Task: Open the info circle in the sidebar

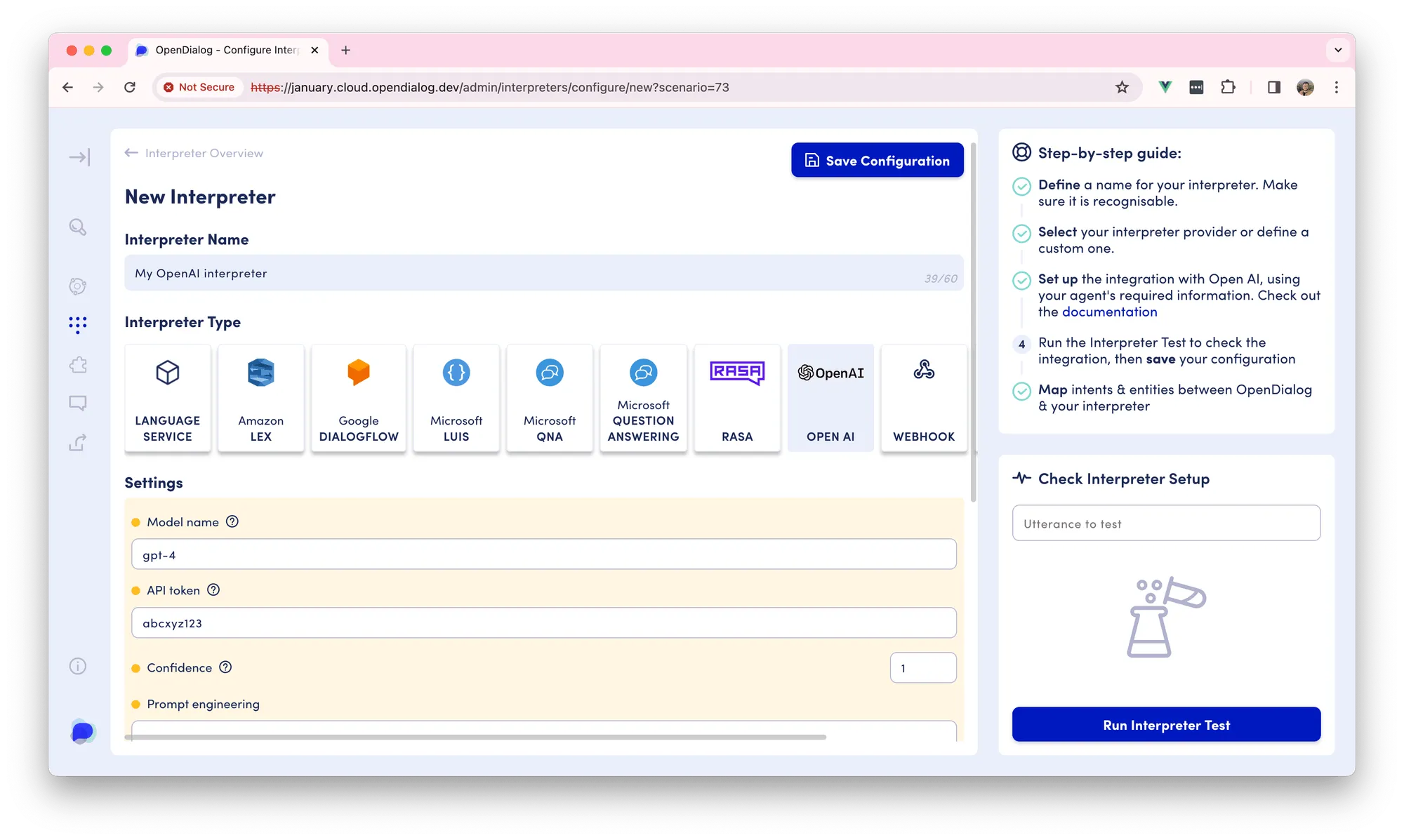Action: 78,666
